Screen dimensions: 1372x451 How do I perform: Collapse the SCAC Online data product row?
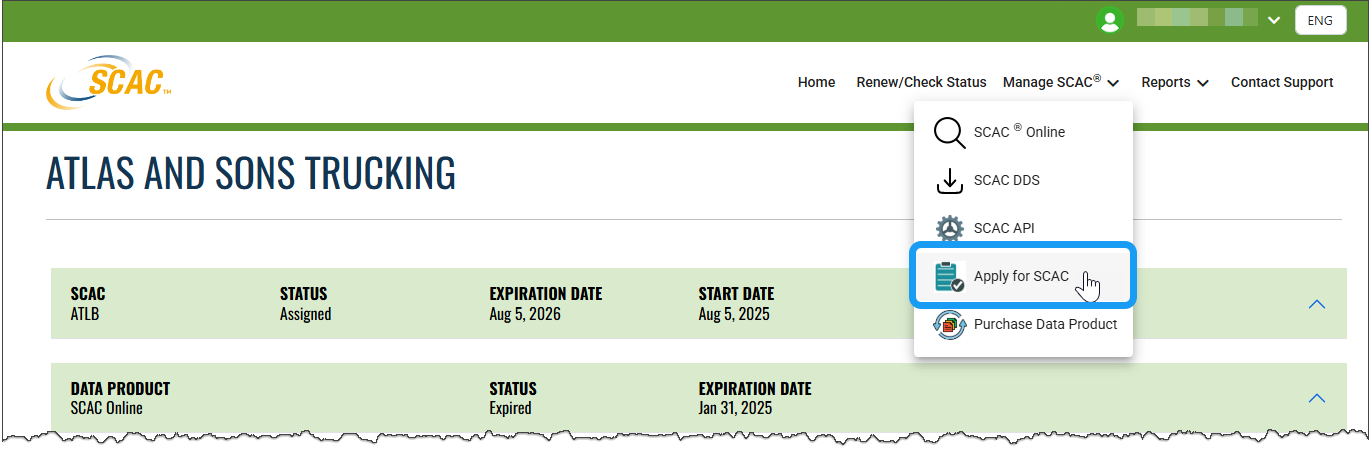(x=1317, y=398)
